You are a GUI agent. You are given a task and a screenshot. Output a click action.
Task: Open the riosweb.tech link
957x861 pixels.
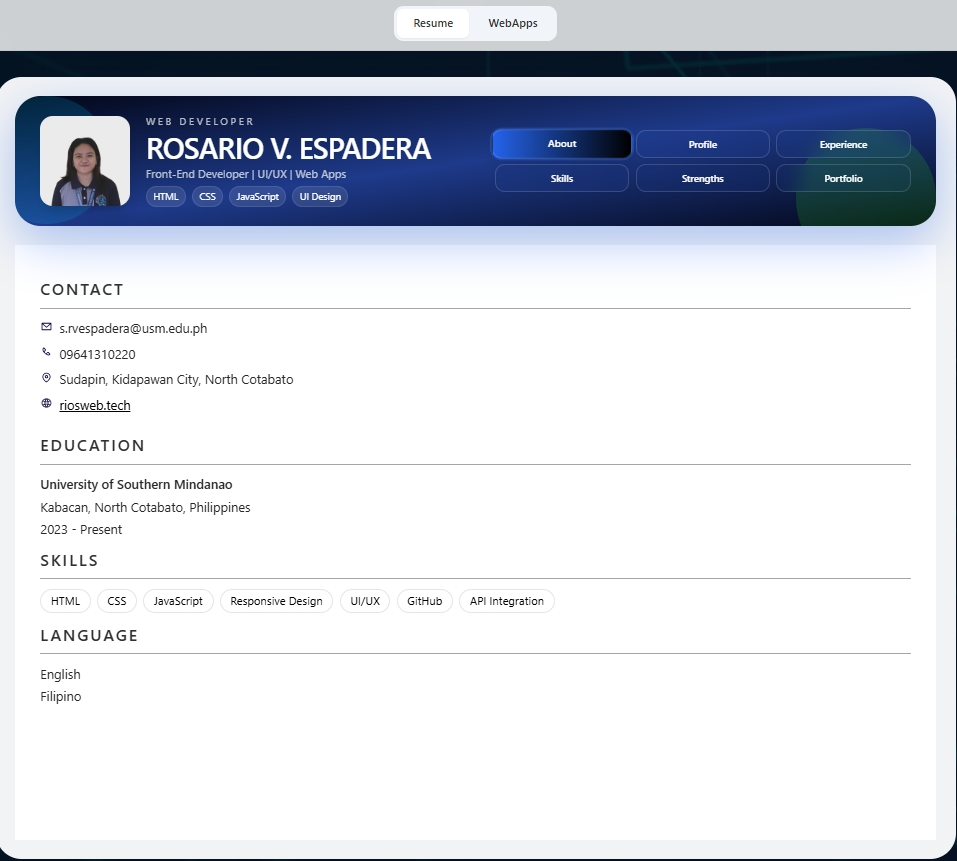click(x=95, y=405)
